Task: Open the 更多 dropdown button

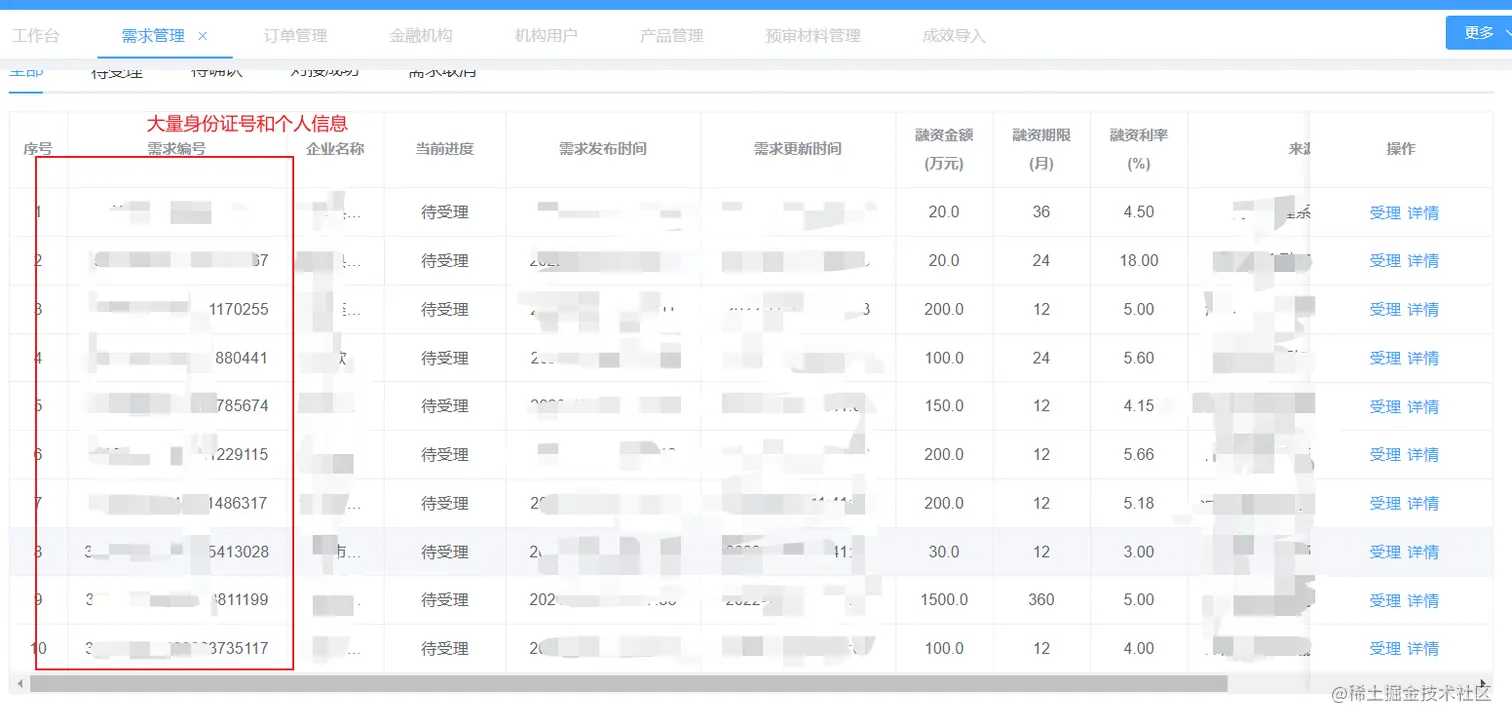Action: pos(1481,32)
